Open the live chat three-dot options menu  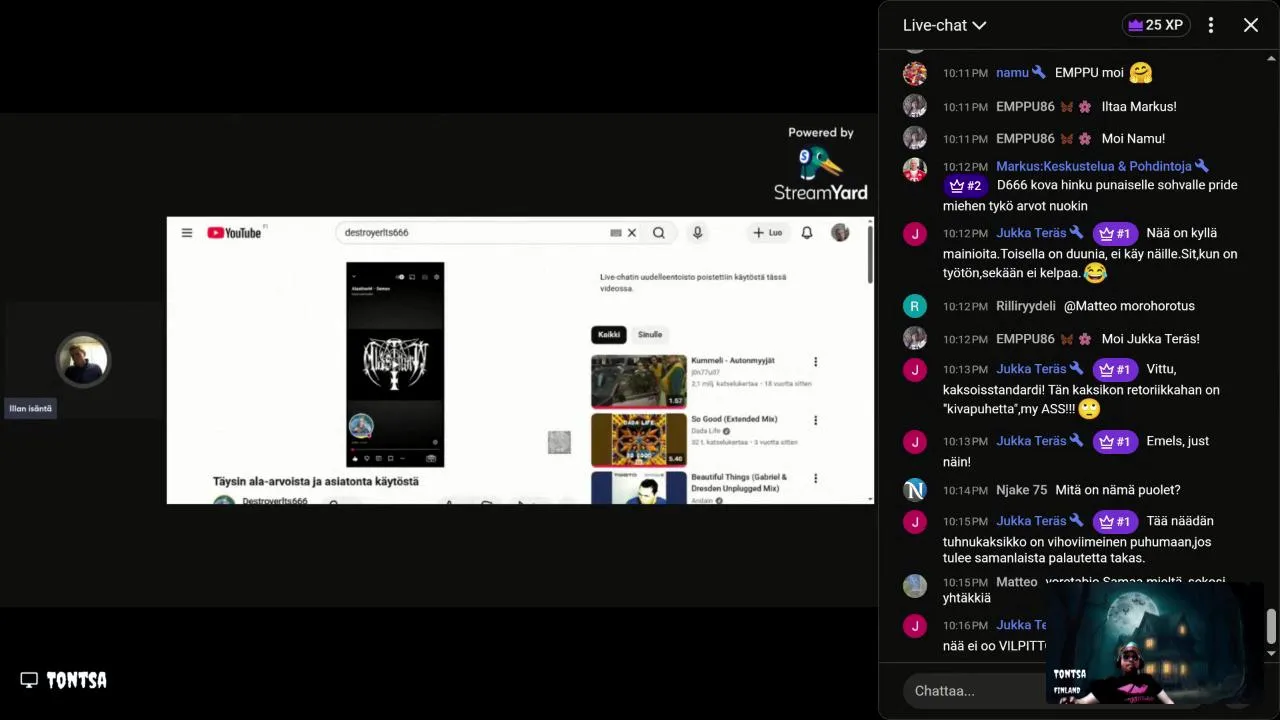click(x=1211, y=25)
